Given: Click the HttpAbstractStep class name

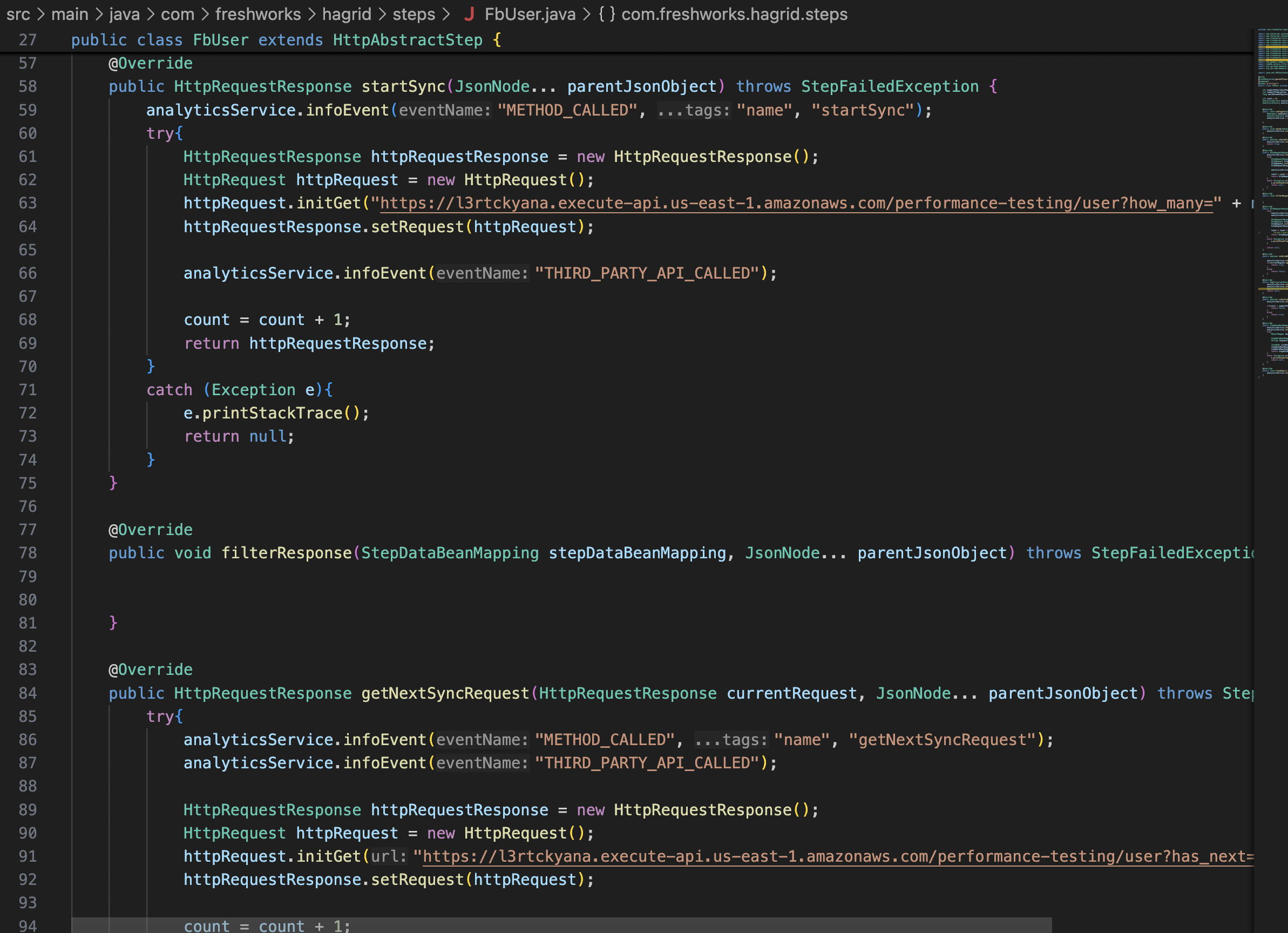Looking at the screenshot, I should coord(407,40).
